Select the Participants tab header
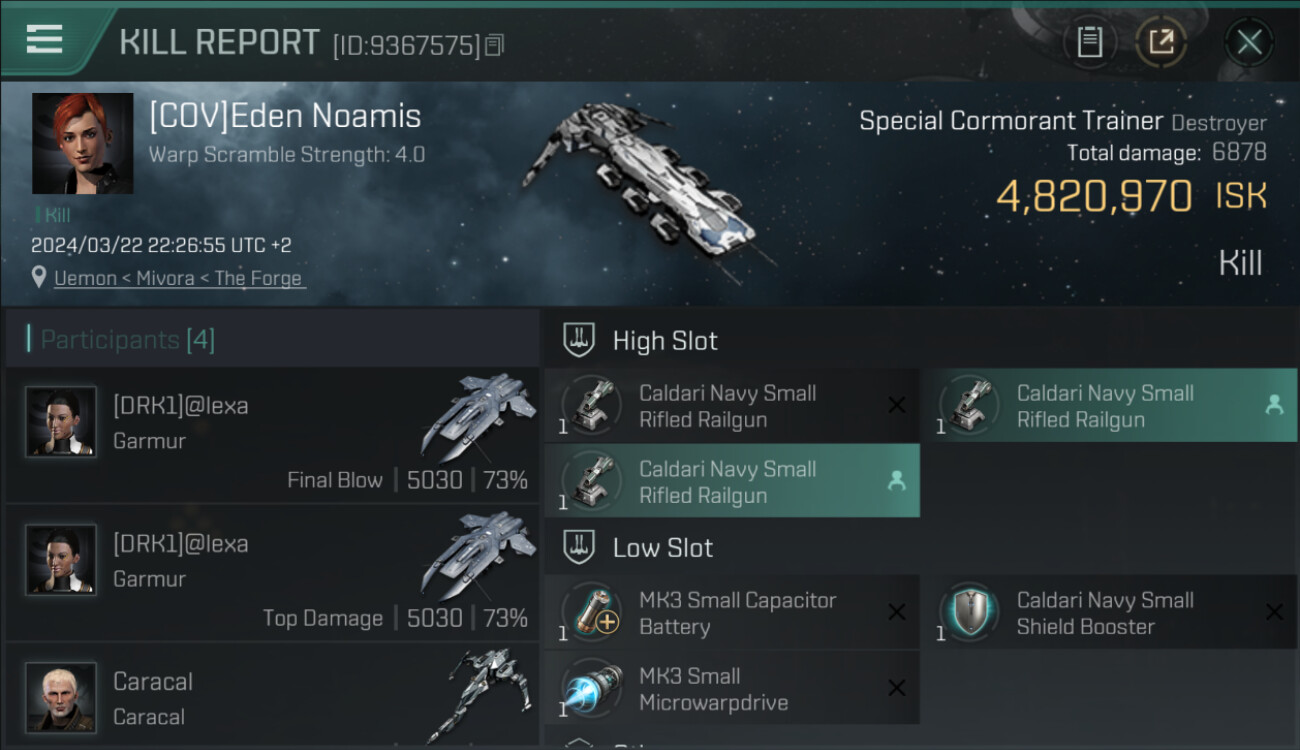Screen dimensions: 1300x750 pyautogui.click(x=127, y=340)
